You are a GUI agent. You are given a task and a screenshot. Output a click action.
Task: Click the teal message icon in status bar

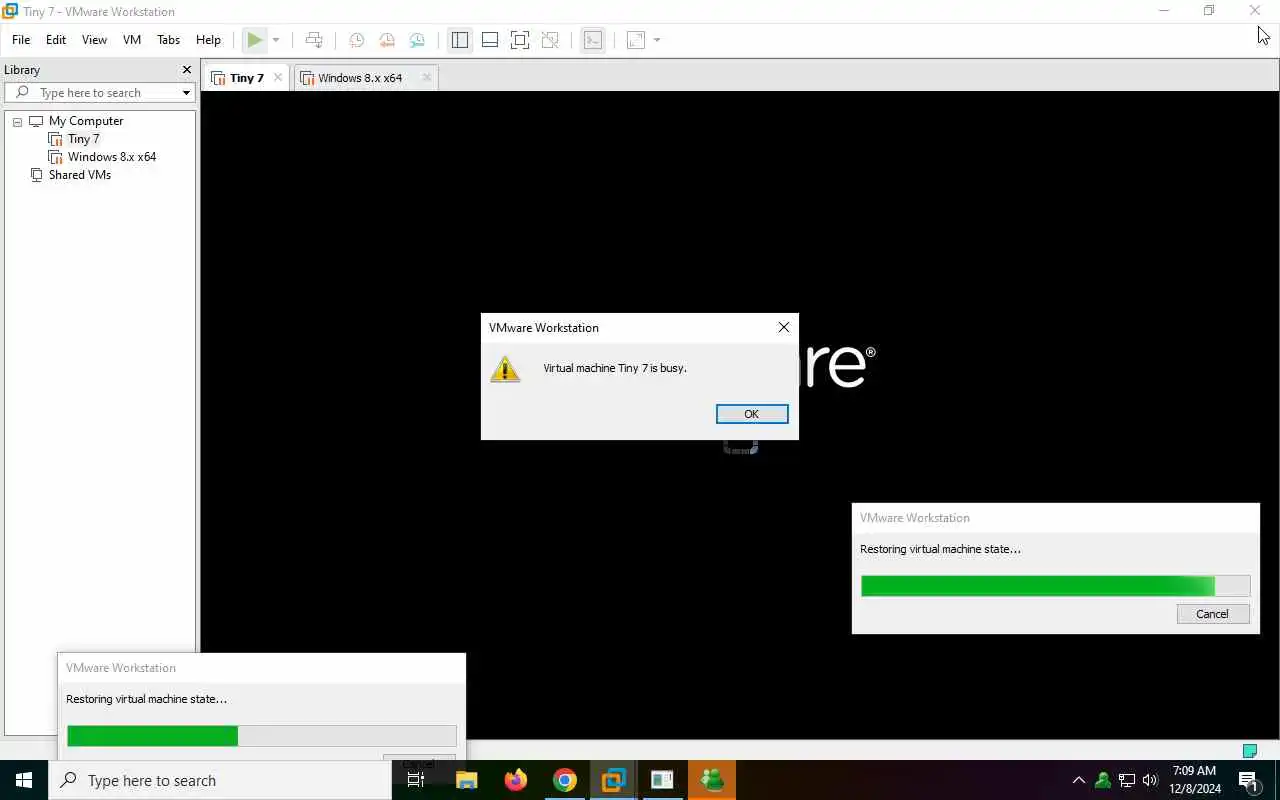tap(1249, 750)
